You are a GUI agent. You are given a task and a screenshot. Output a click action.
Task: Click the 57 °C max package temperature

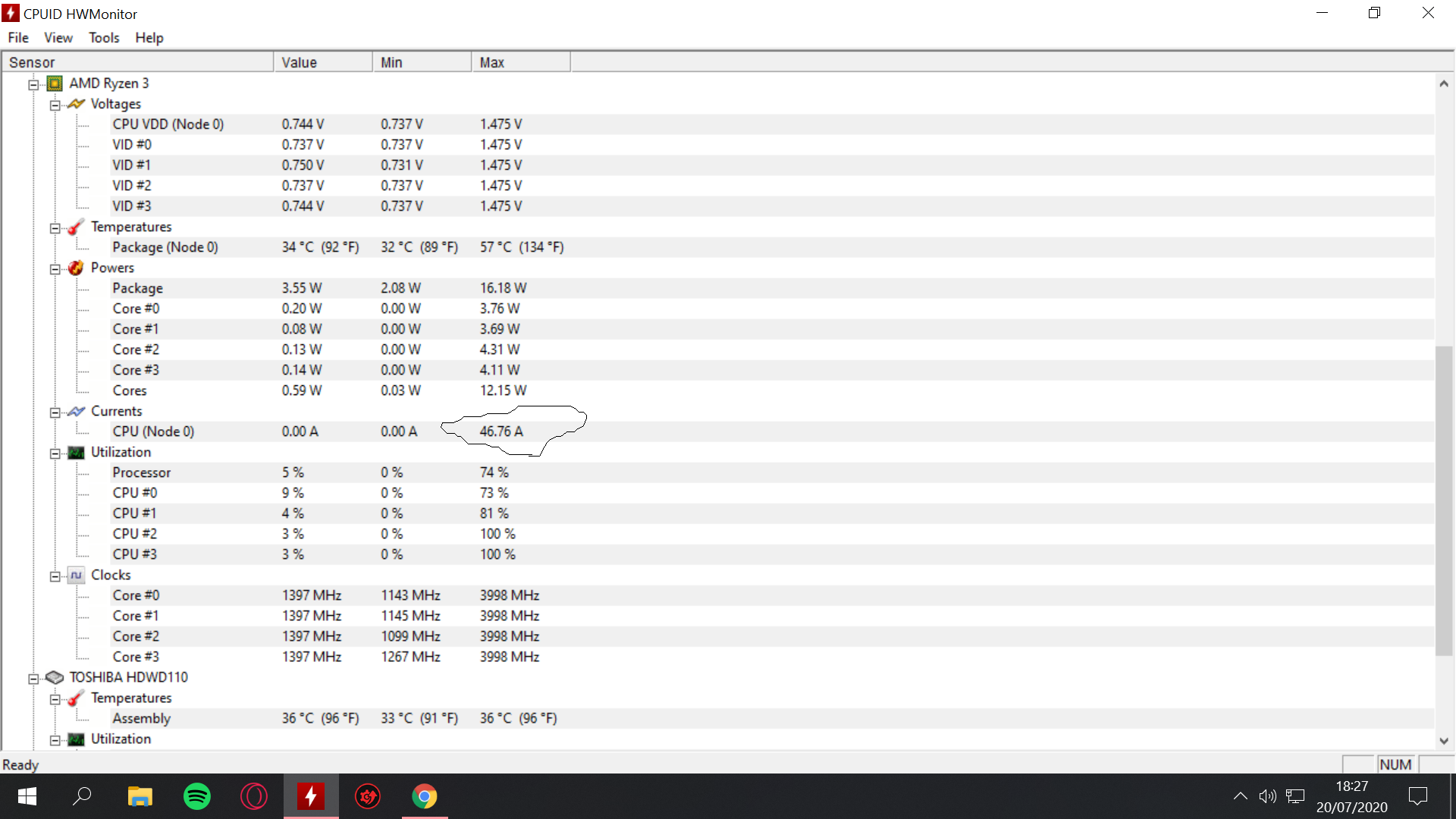click(522, 247)
